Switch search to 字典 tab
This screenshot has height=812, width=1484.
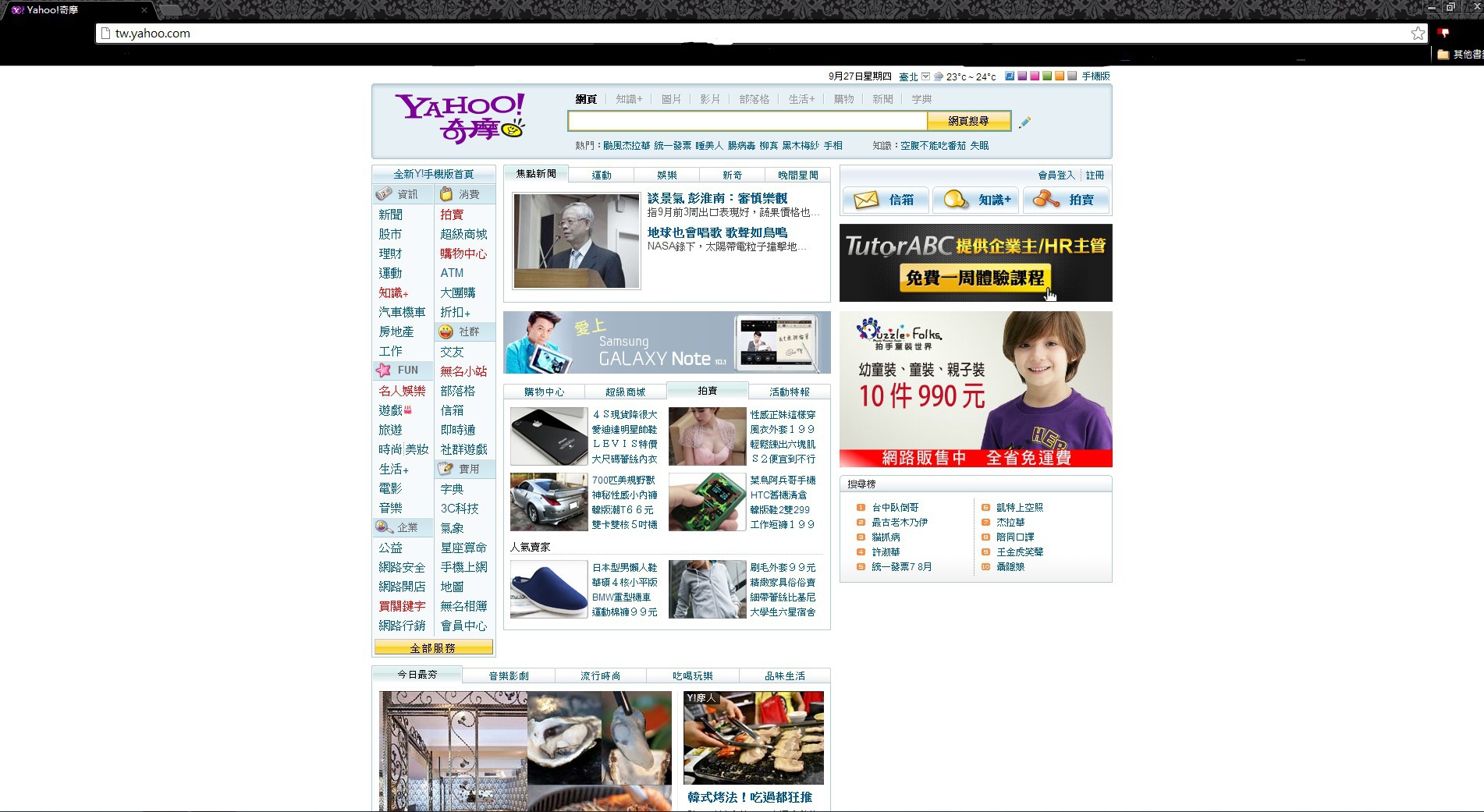(x=921, y=99)
